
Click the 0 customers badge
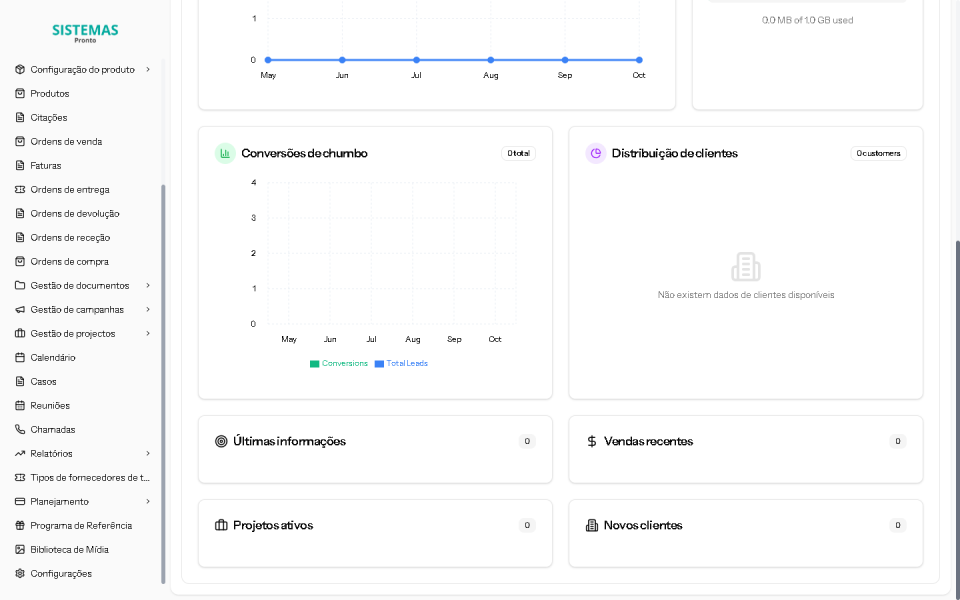877,153
